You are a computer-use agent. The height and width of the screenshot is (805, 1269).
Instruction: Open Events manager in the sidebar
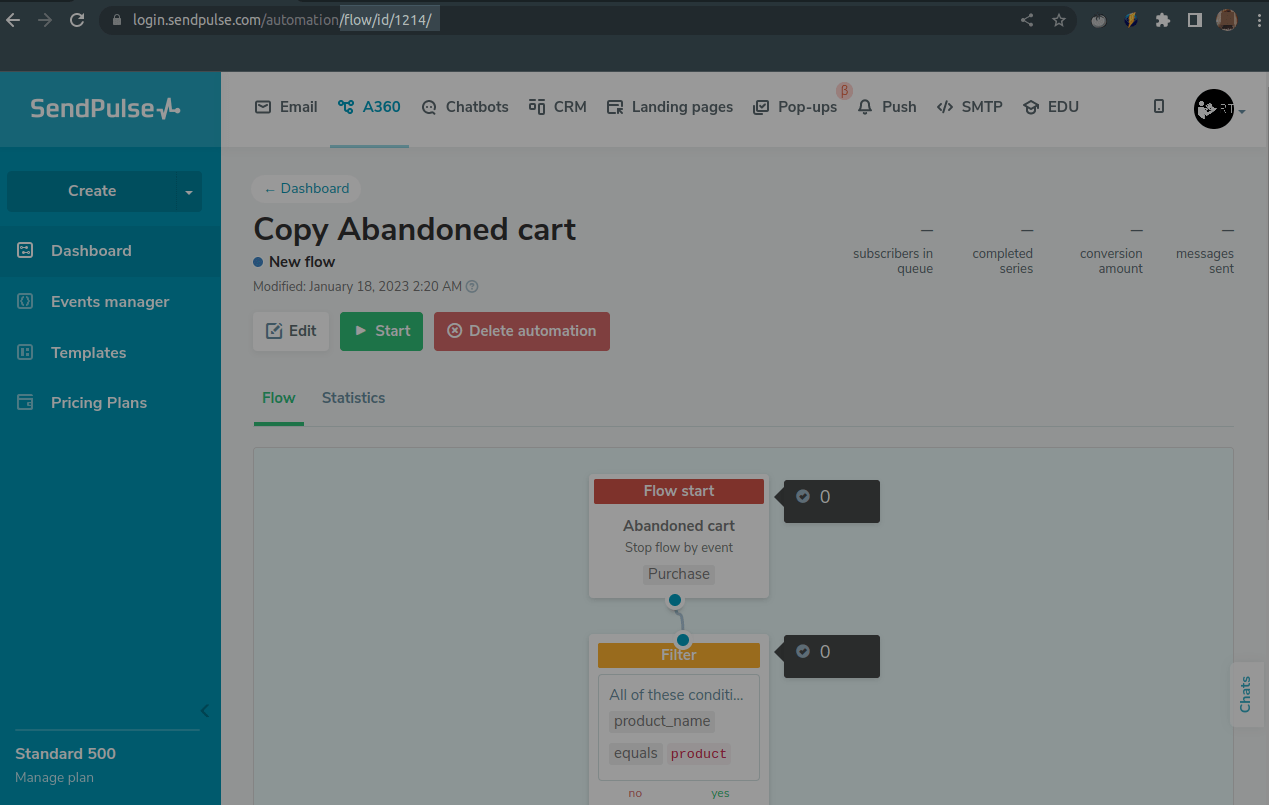110,302
